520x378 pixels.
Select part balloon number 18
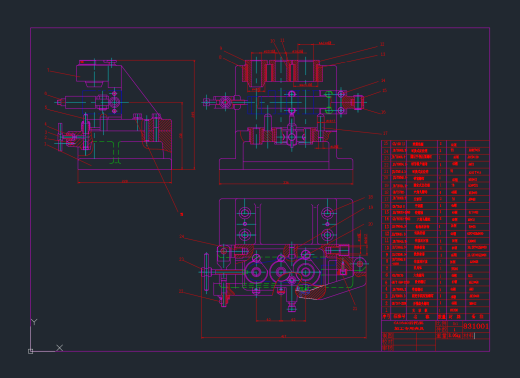tap(370, 197)
